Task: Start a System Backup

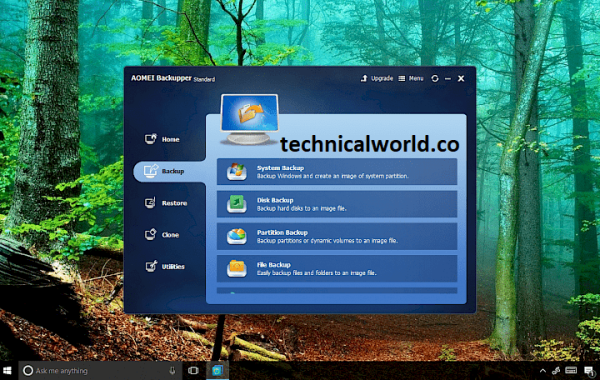Action: (x=337, y=172)
